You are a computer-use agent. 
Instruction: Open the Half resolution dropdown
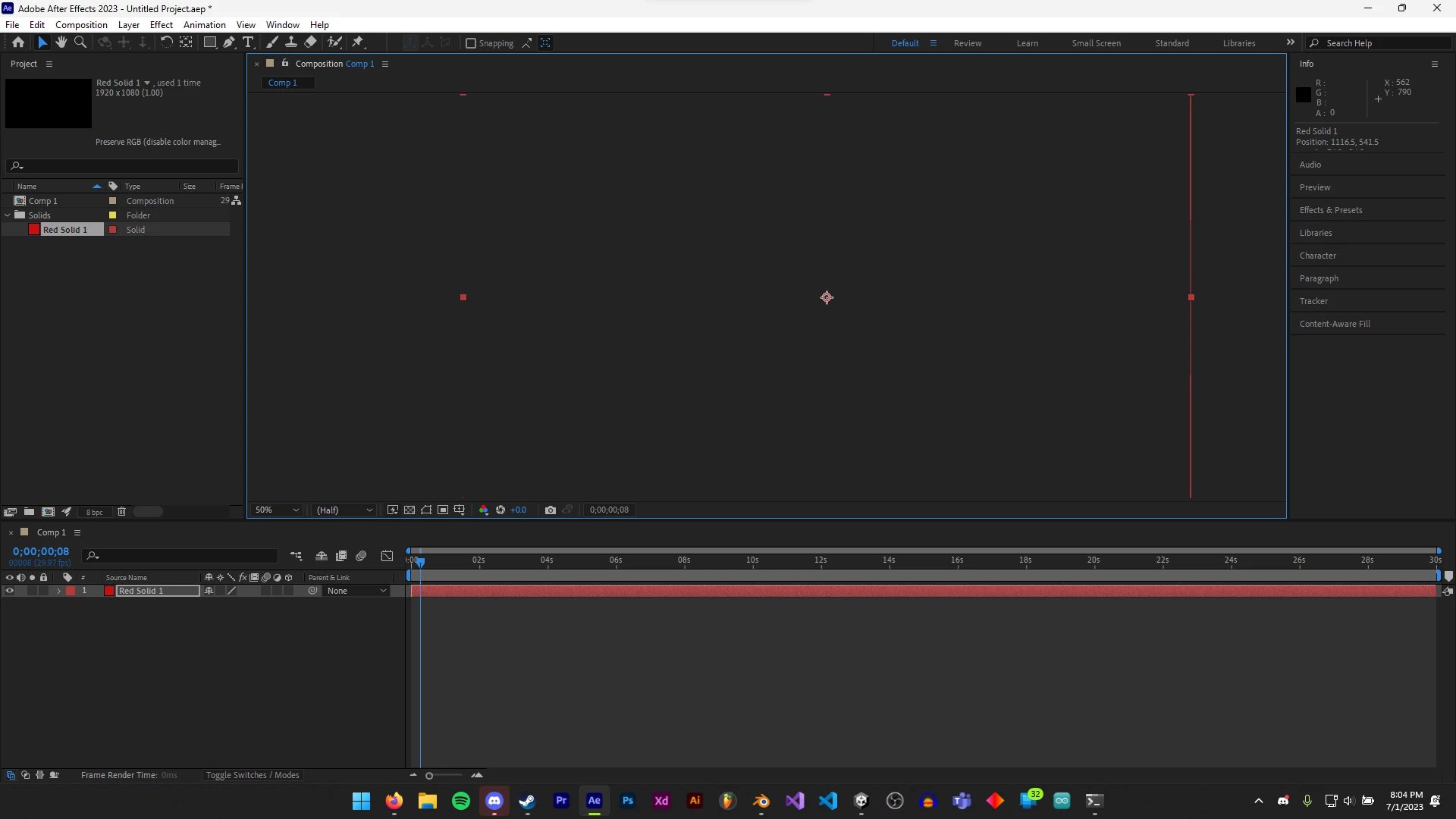[344, 510]
